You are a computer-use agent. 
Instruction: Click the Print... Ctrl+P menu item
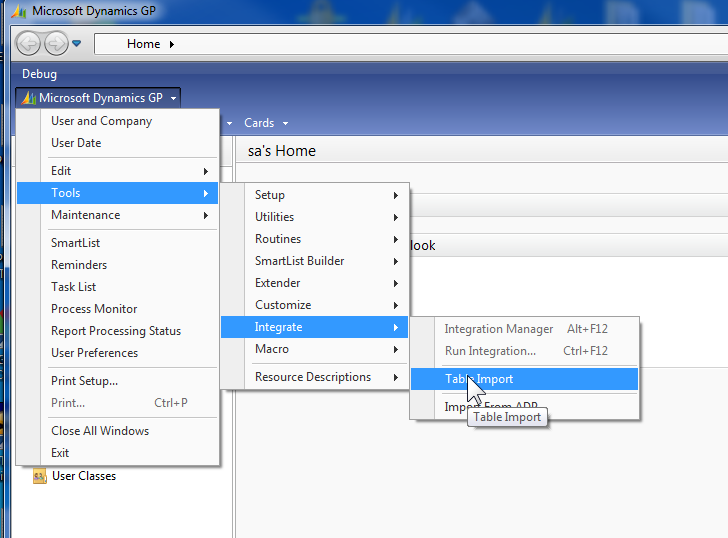click(x=117, y=403)
